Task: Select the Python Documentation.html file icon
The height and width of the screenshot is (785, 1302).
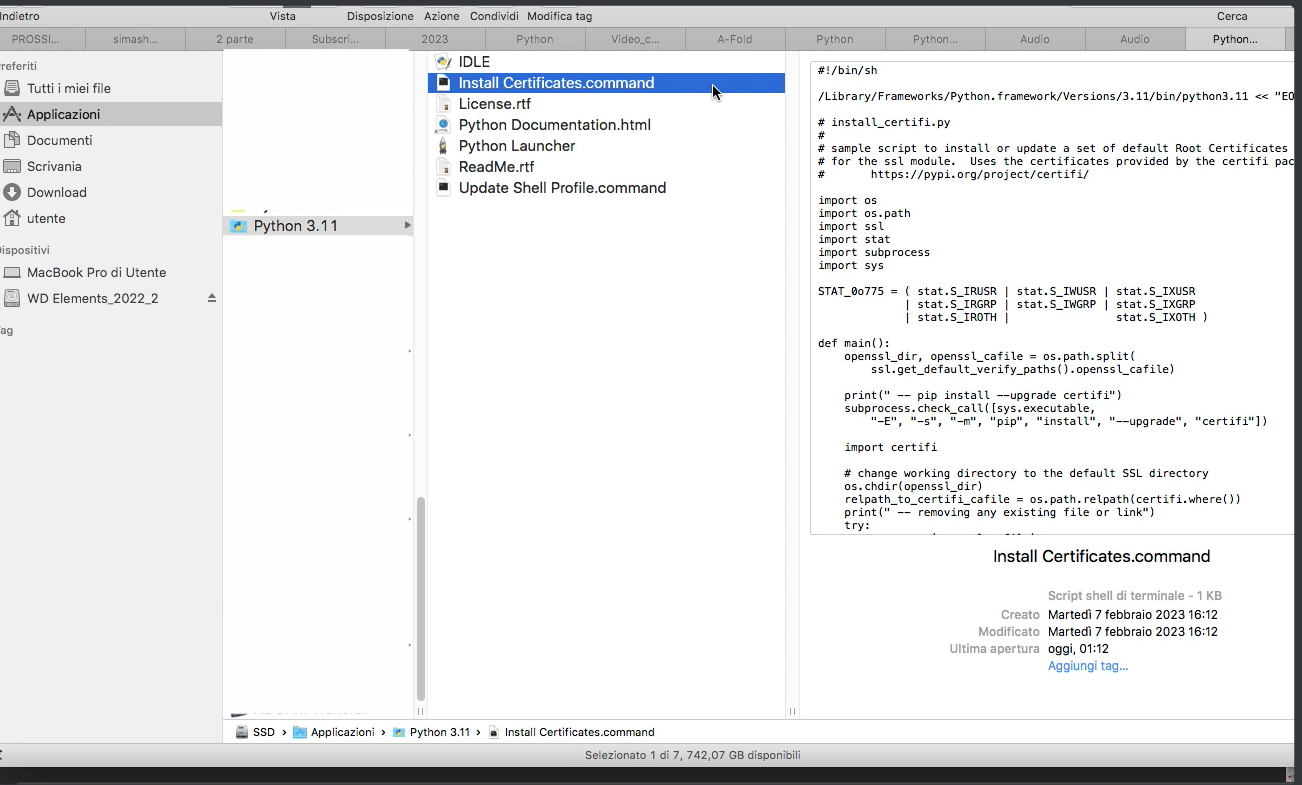Action: click(444, 125)
